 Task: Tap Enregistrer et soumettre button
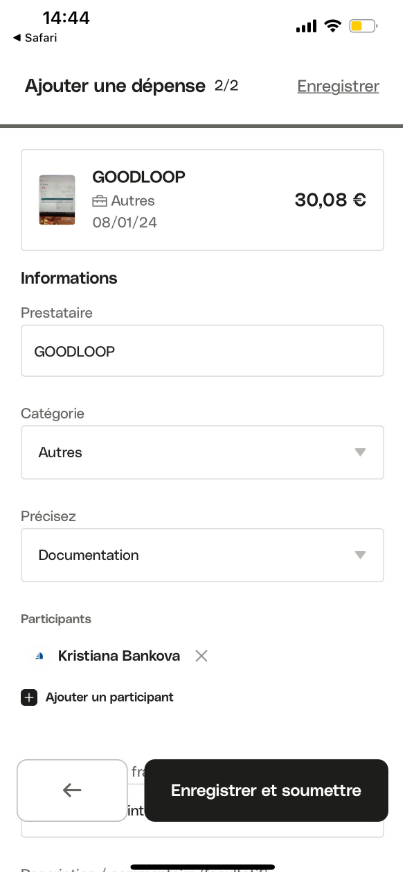pyautogui.click(x=266, y=790)
